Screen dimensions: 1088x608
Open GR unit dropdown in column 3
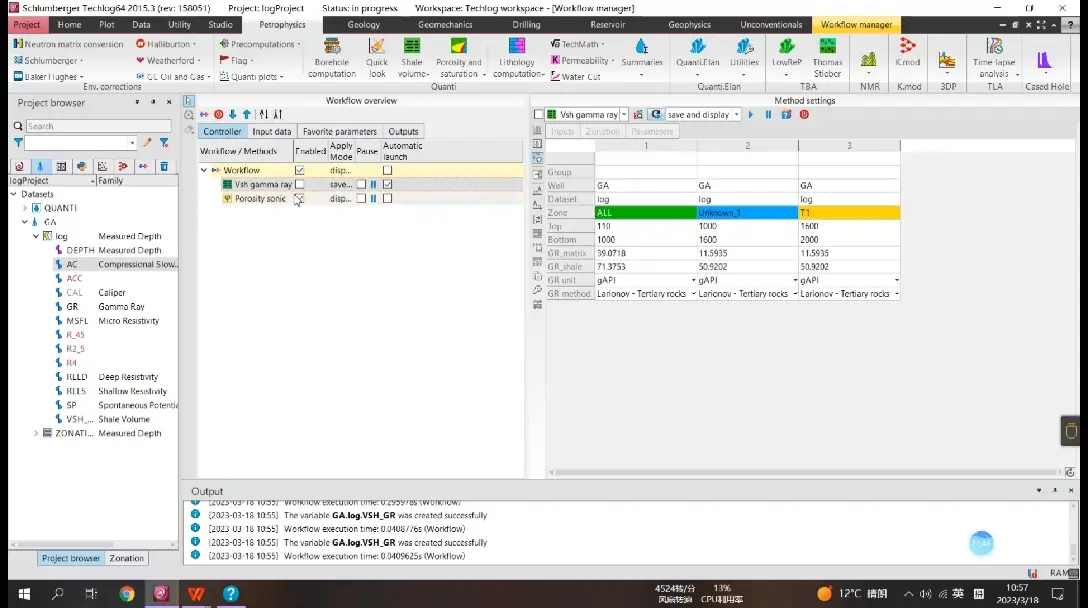click(x=896, y=280)
